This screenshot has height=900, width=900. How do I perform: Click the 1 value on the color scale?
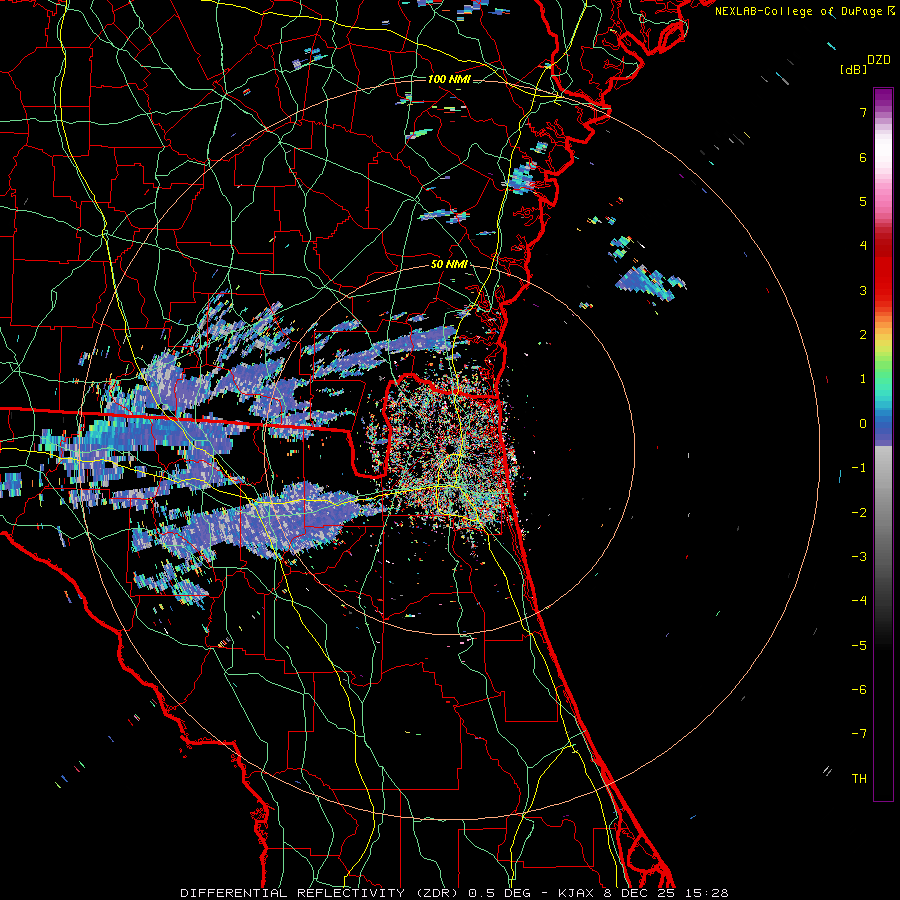(x=863, y=379)
